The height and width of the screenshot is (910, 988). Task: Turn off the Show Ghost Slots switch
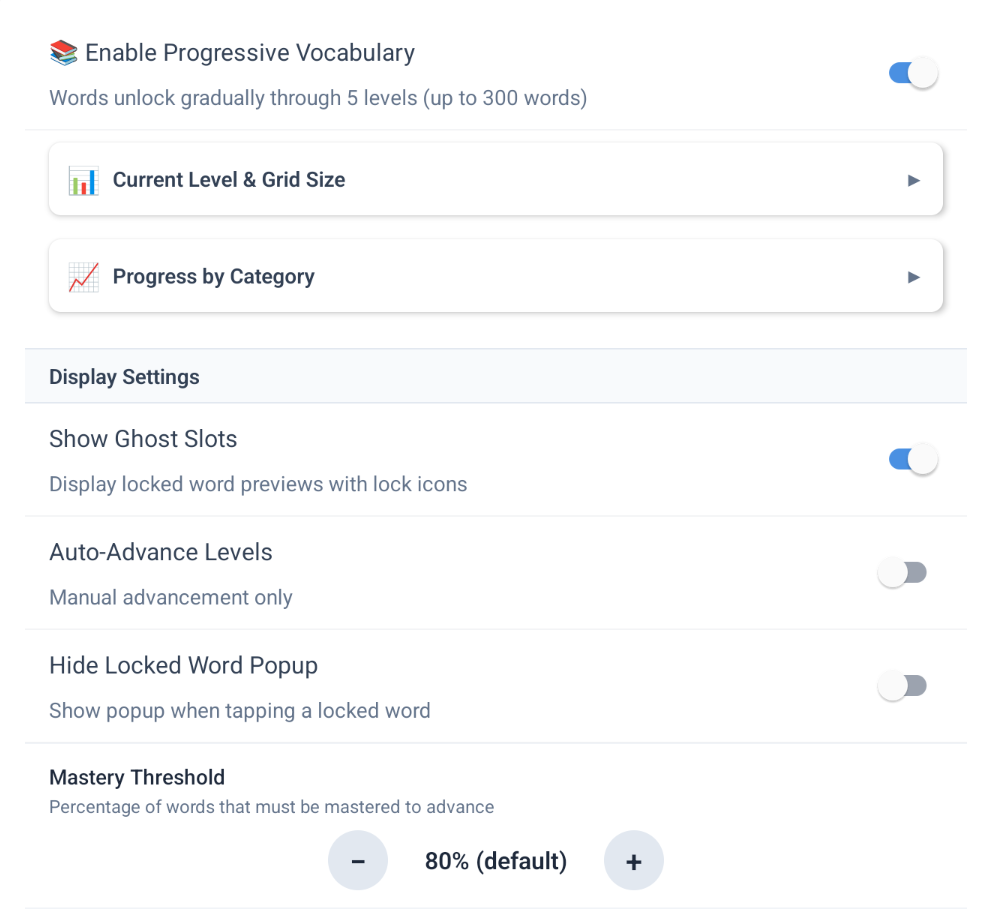pyautogui.click(x=913, y=460)
